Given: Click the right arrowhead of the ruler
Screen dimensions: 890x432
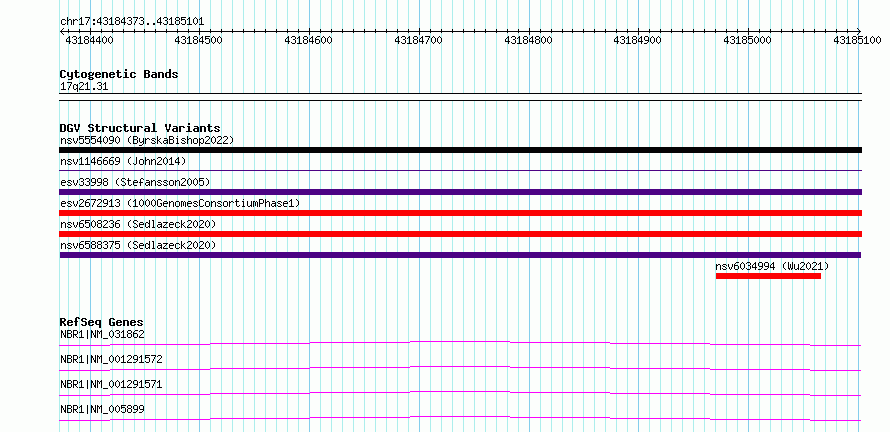Looking at the screenshot, I should point(859,31).
